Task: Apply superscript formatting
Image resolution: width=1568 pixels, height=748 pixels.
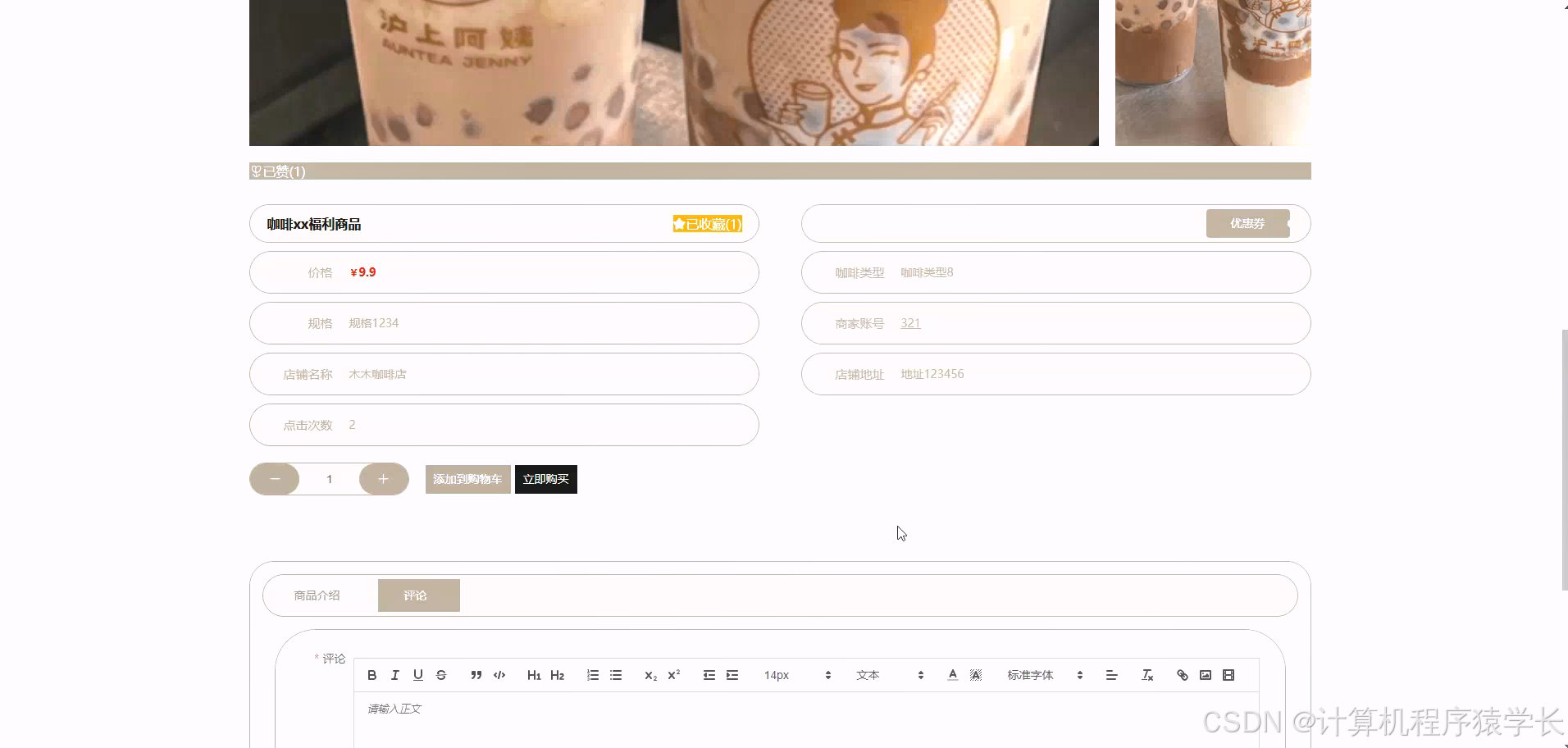Action: point(674,675)
